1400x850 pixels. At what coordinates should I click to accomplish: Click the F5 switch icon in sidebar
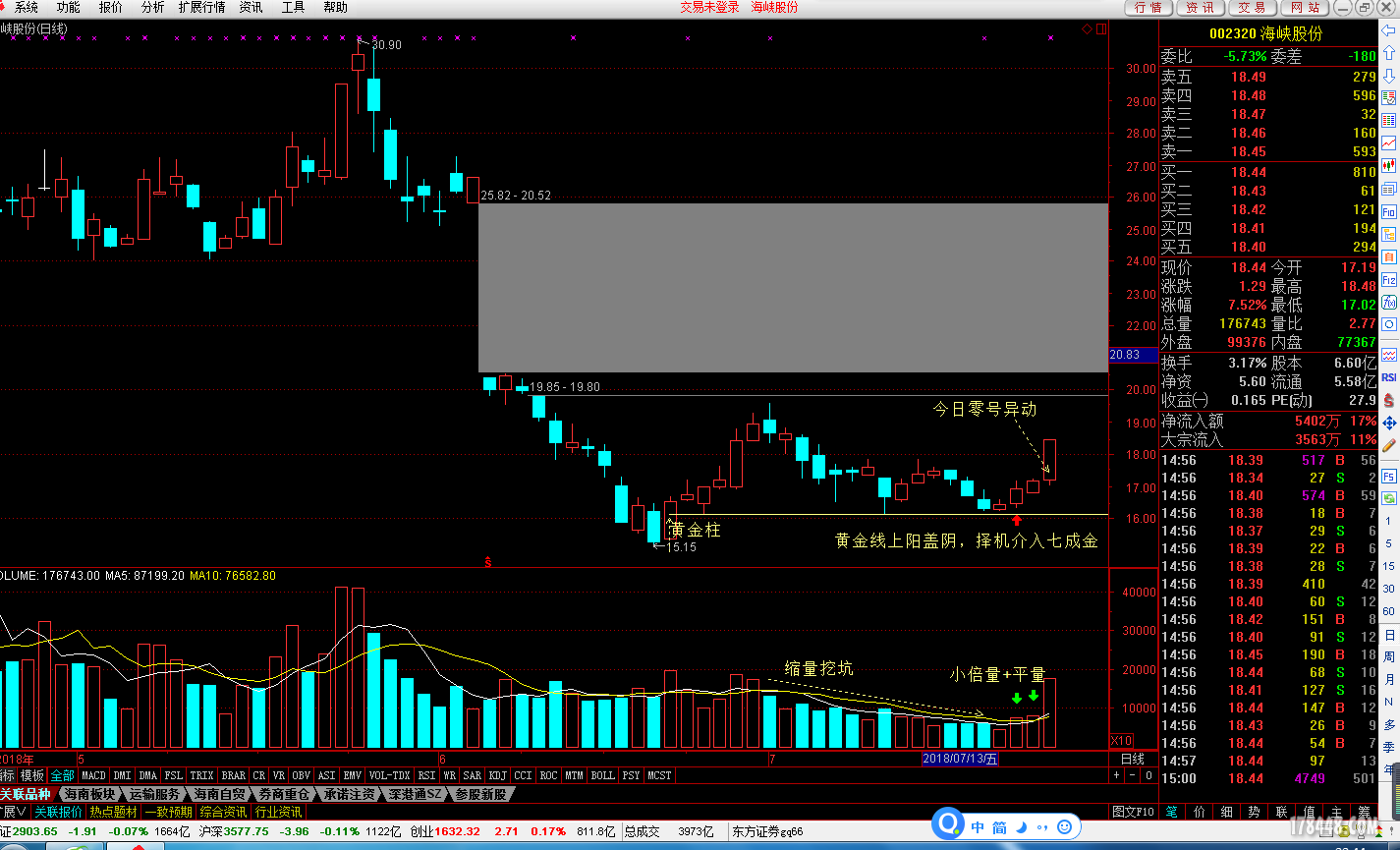point(1388,477)
